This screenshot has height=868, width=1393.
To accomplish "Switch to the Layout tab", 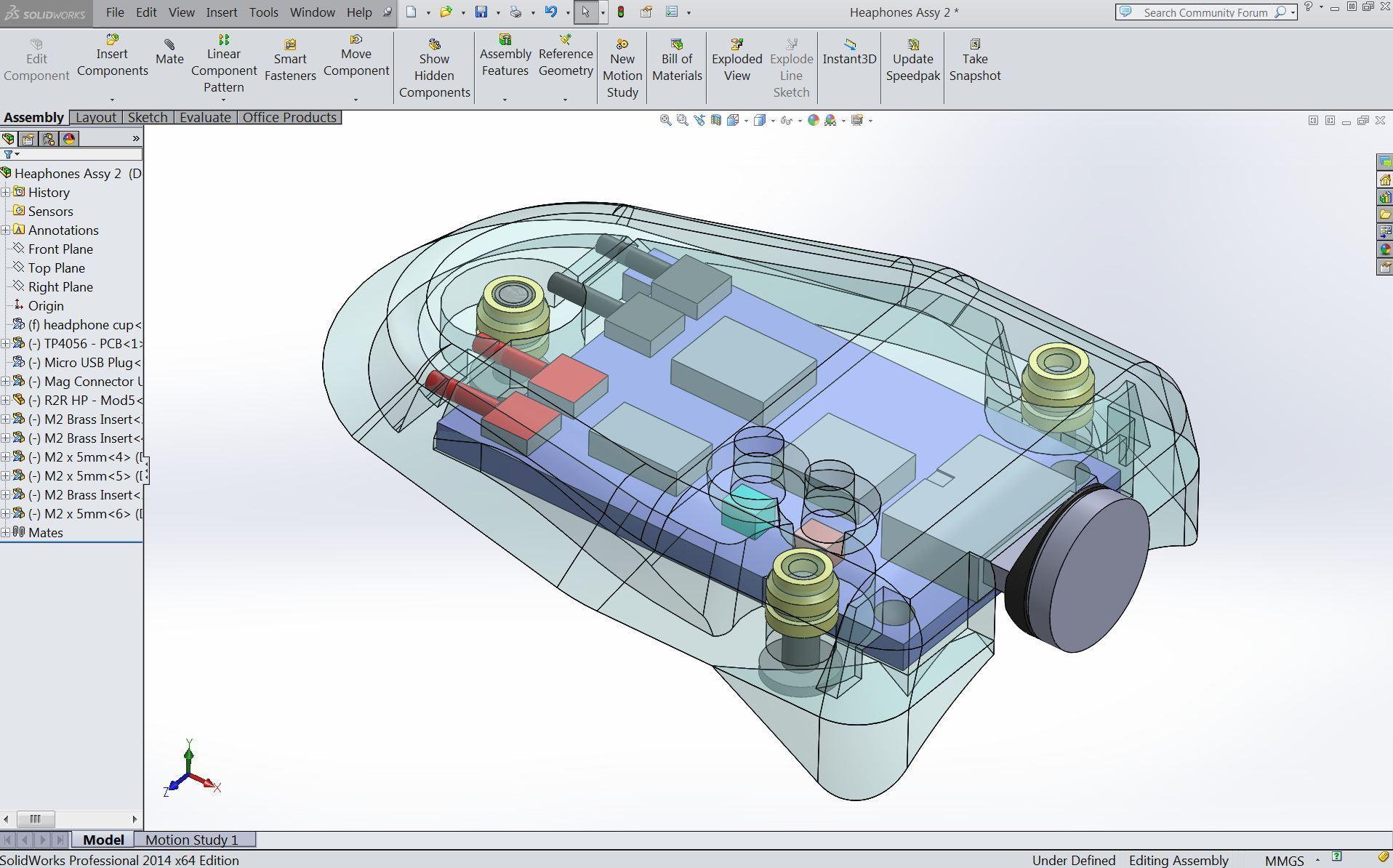I will point(96,117).
